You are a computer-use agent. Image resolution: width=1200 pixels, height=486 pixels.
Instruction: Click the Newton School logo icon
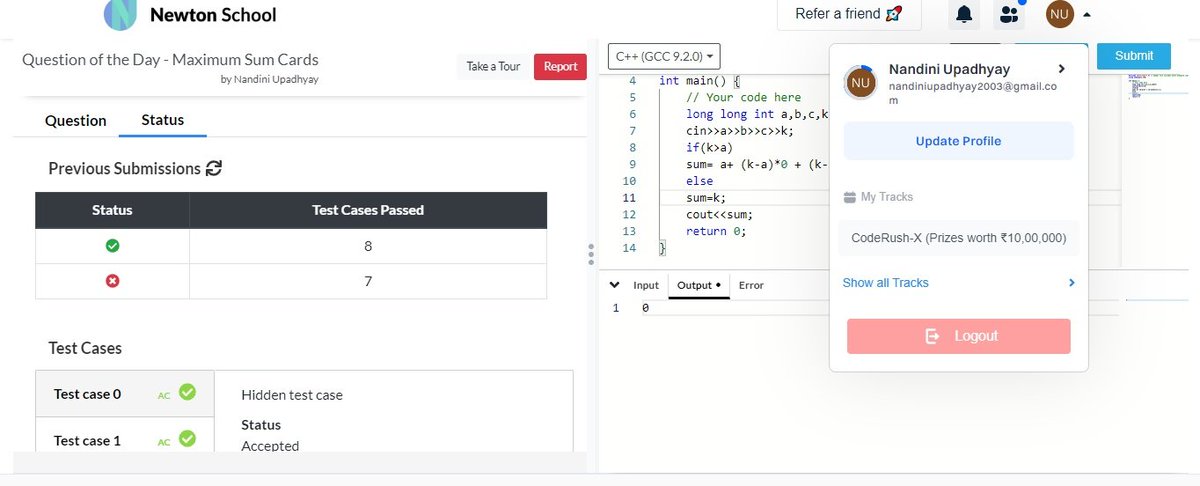tap(120, 14)
